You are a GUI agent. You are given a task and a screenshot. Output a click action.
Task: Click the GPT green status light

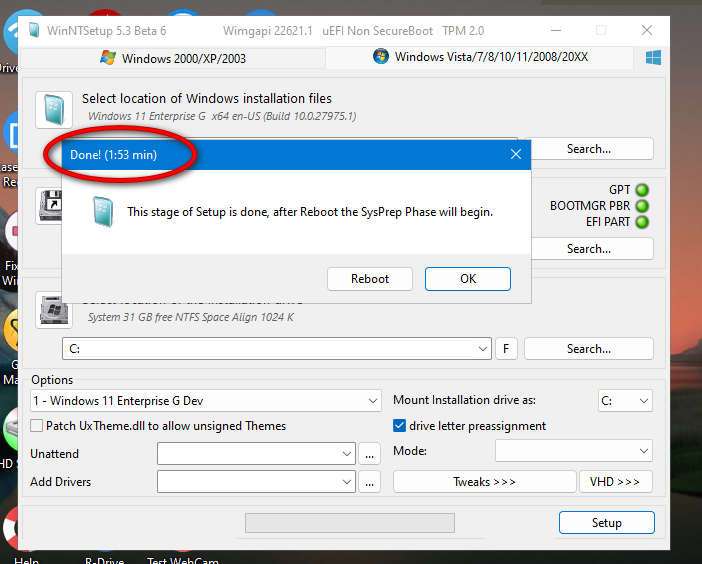[x=642, y=190]
